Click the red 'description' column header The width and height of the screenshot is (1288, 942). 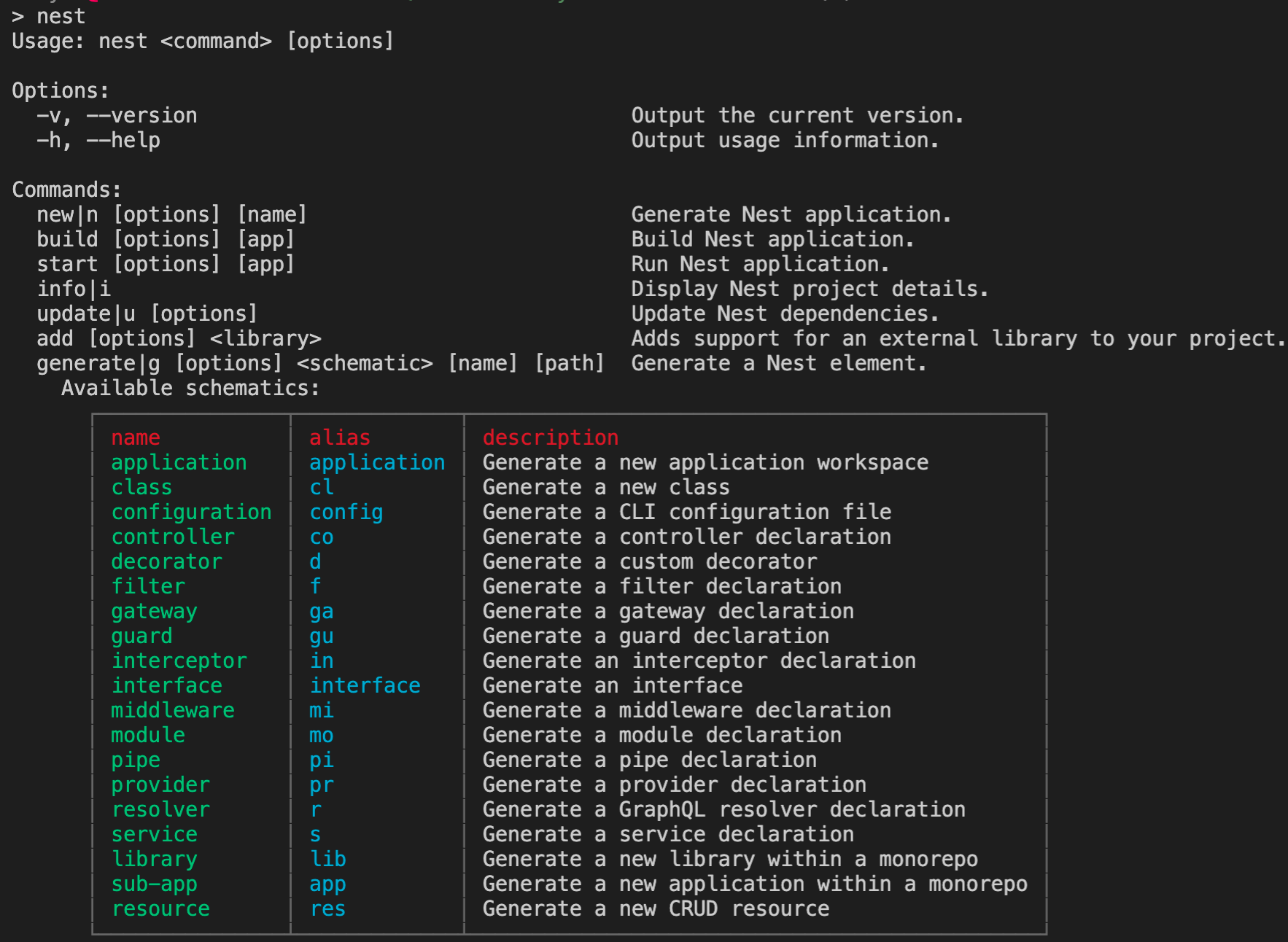coord(551,438)
